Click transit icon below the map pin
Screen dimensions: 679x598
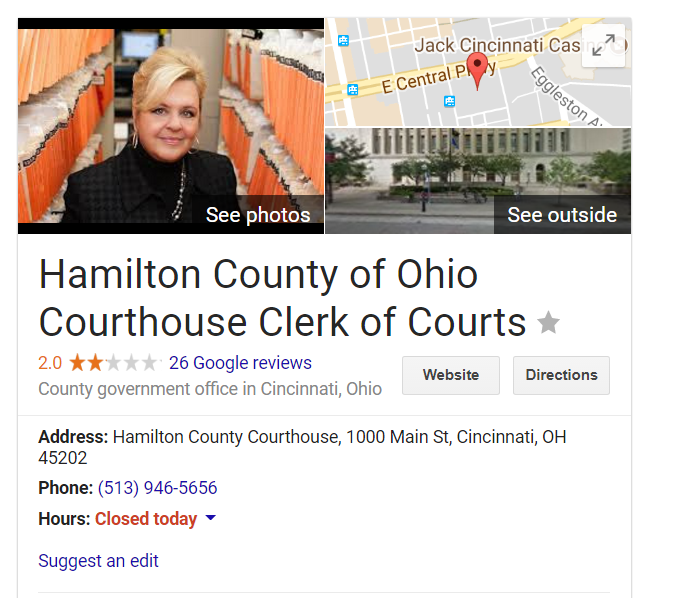click(x=449, y=101)
